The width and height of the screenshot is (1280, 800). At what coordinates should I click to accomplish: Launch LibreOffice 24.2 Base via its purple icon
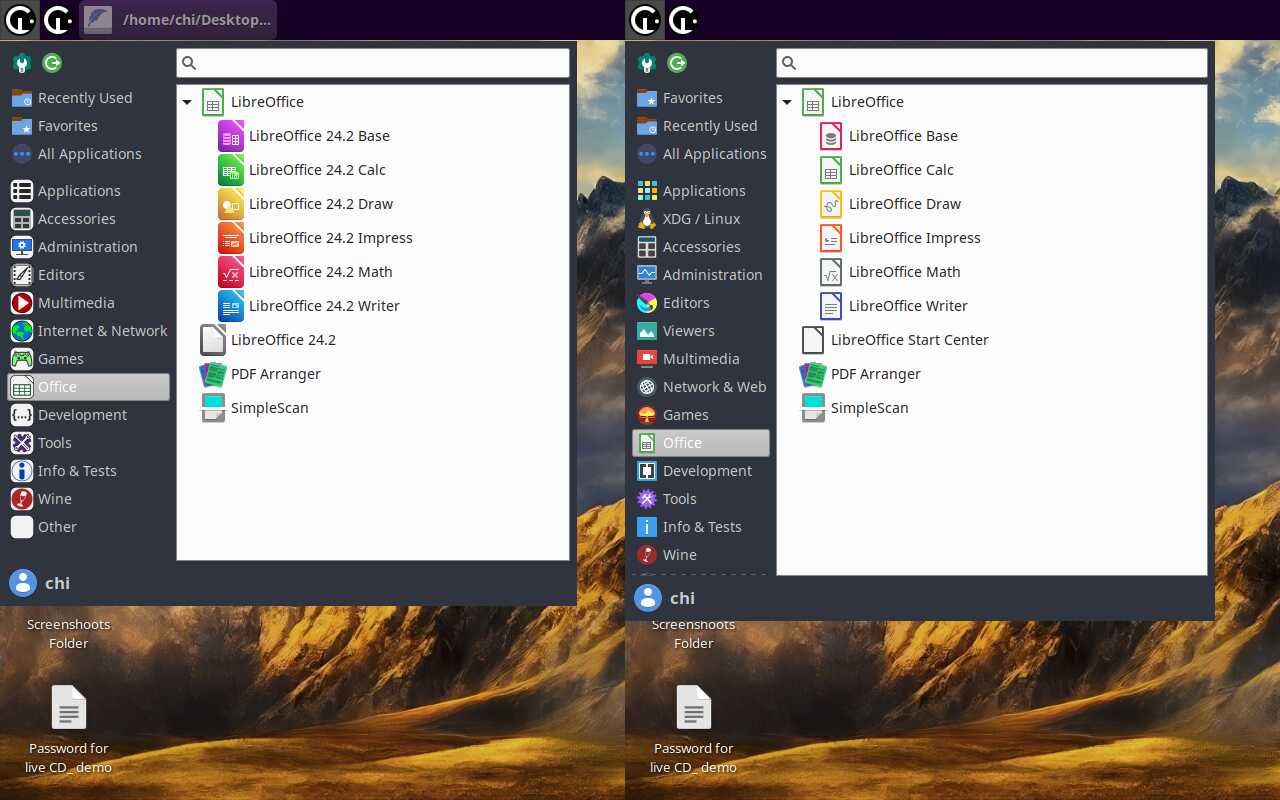pos(231,136)
